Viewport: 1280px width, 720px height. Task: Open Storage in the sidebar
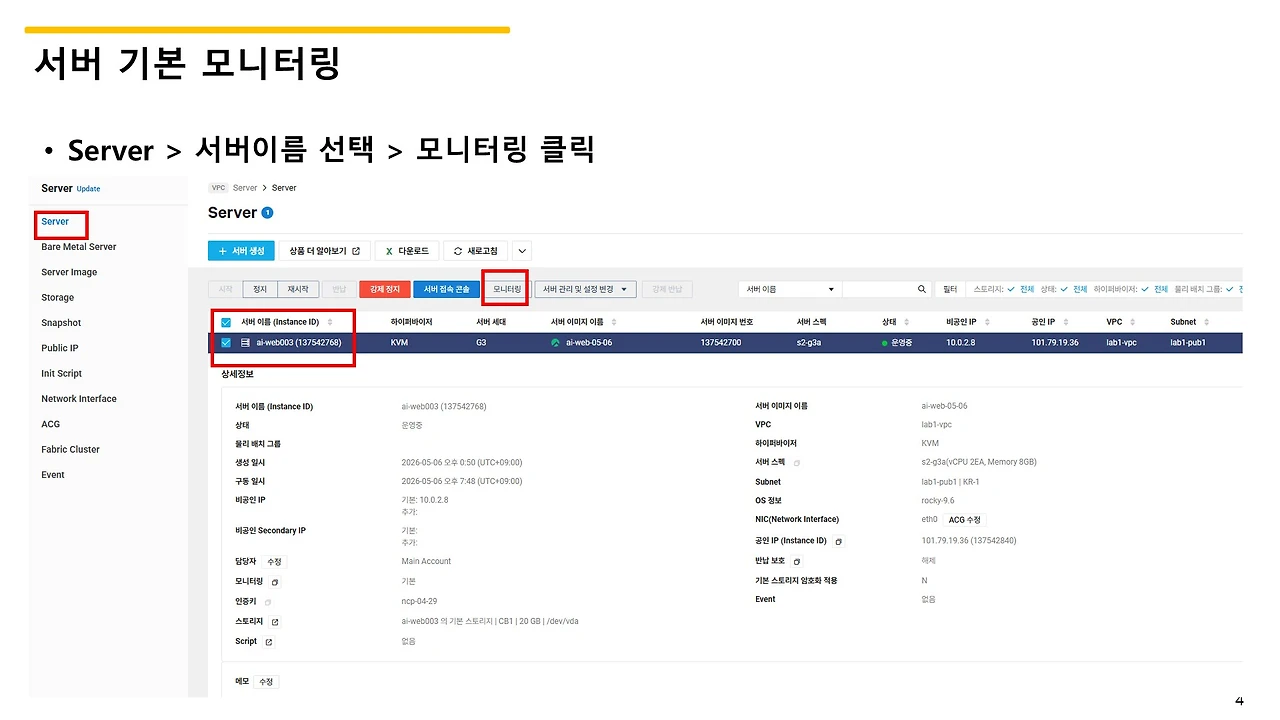tap(58, 297)
